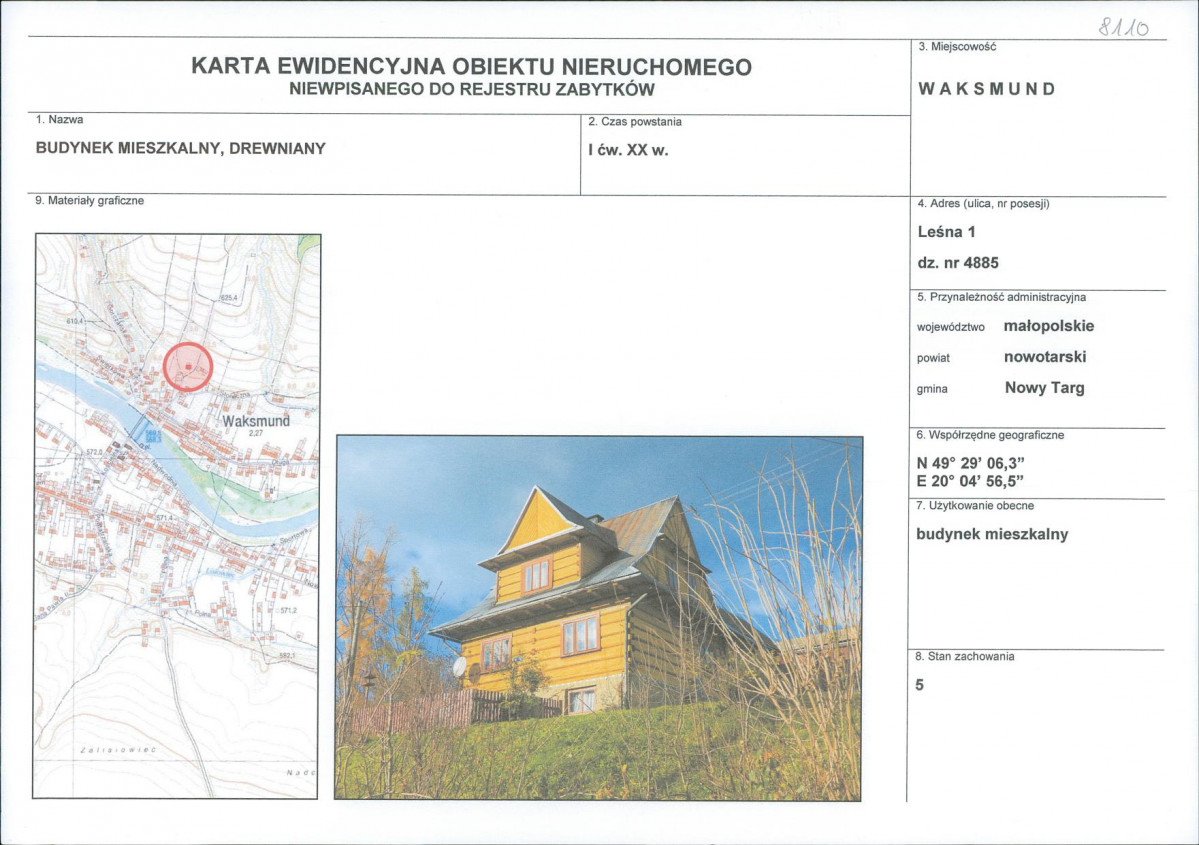Image resolution: width=1199 pixels, height=845 pixels.
Task: Click the 'Zalisiowiec' label on the map
Action: click(118, 749)
